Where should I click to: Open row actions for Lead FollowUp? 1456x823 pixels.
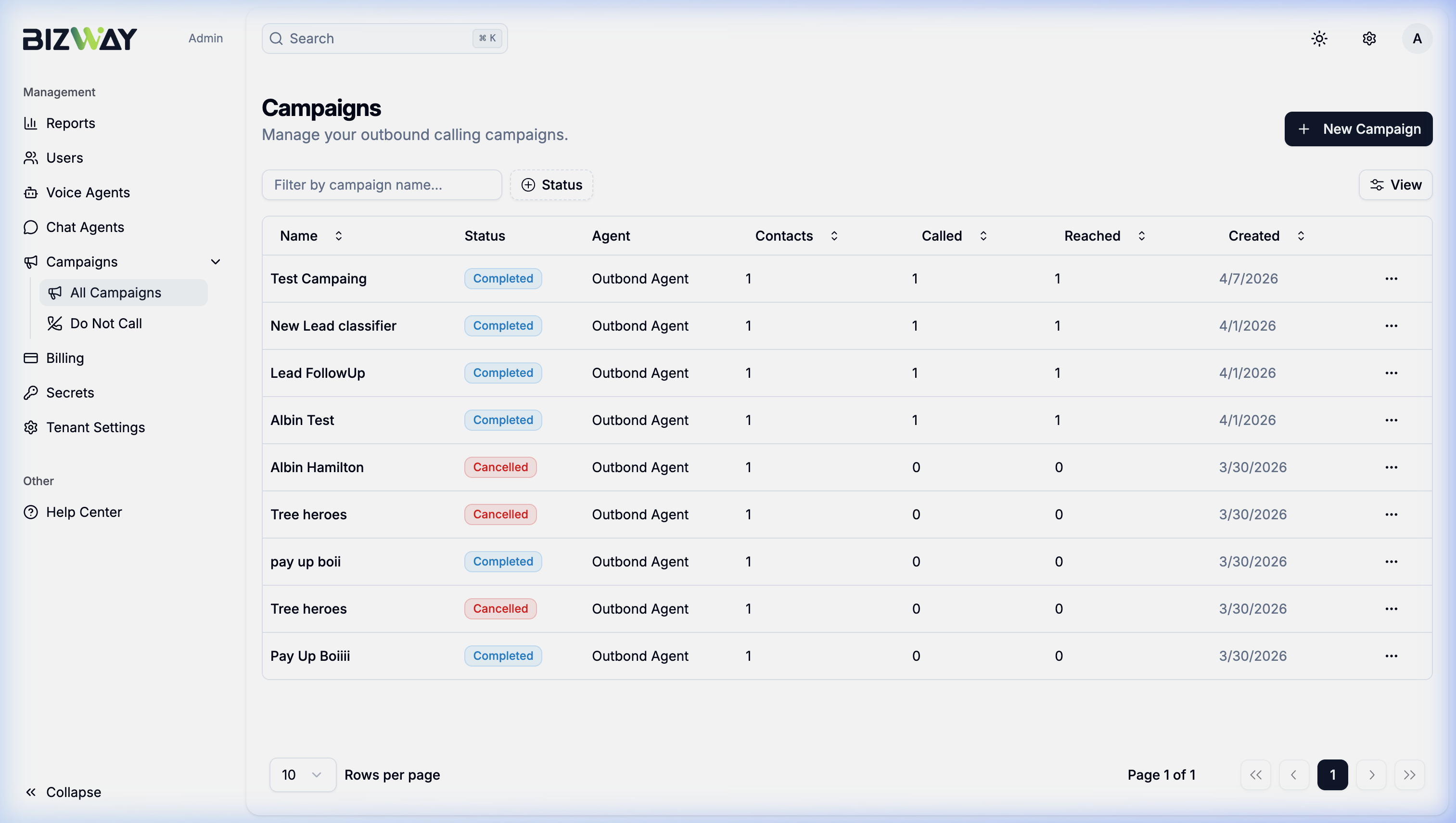(x=1391, y=373)
